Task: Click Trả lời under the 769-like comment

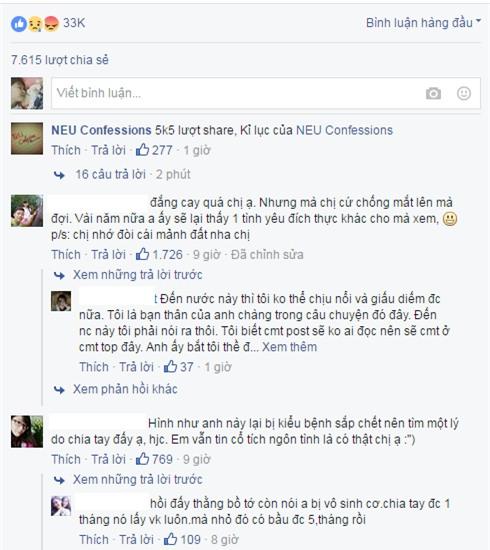Action: coord(108,459)
